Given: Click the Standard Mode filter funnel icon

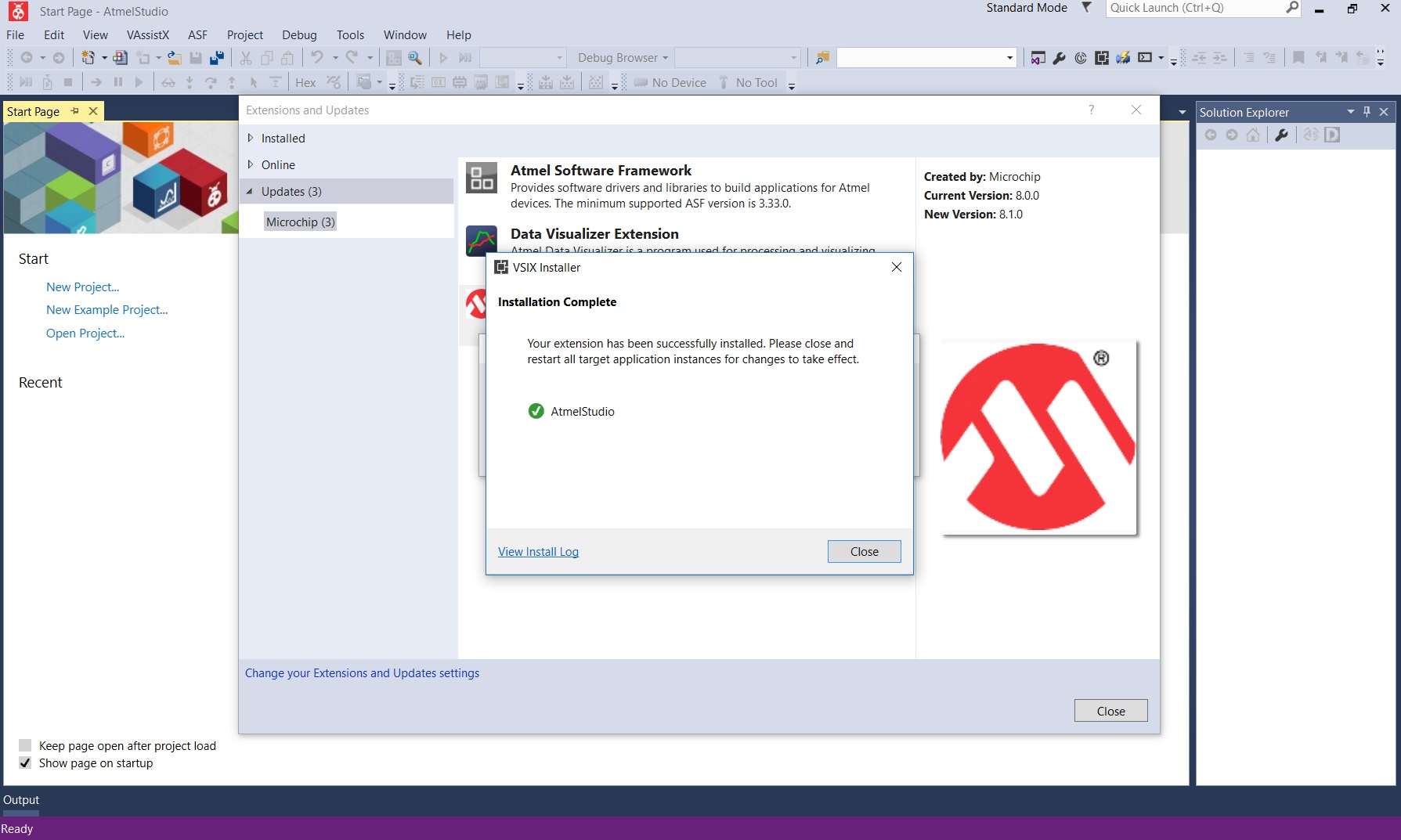Looking at the screenshot, I should (1086, 8).
